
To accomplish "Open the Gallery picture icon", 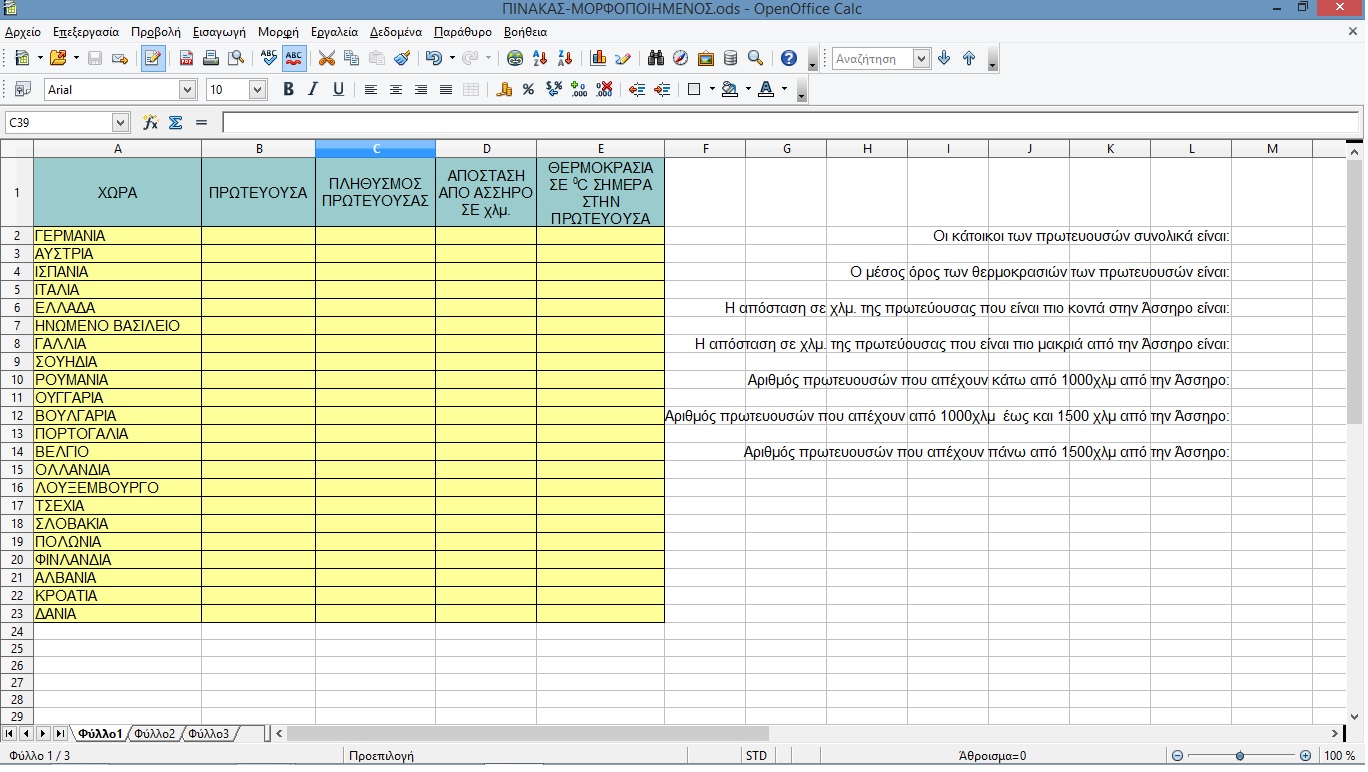I will point(706,58).
